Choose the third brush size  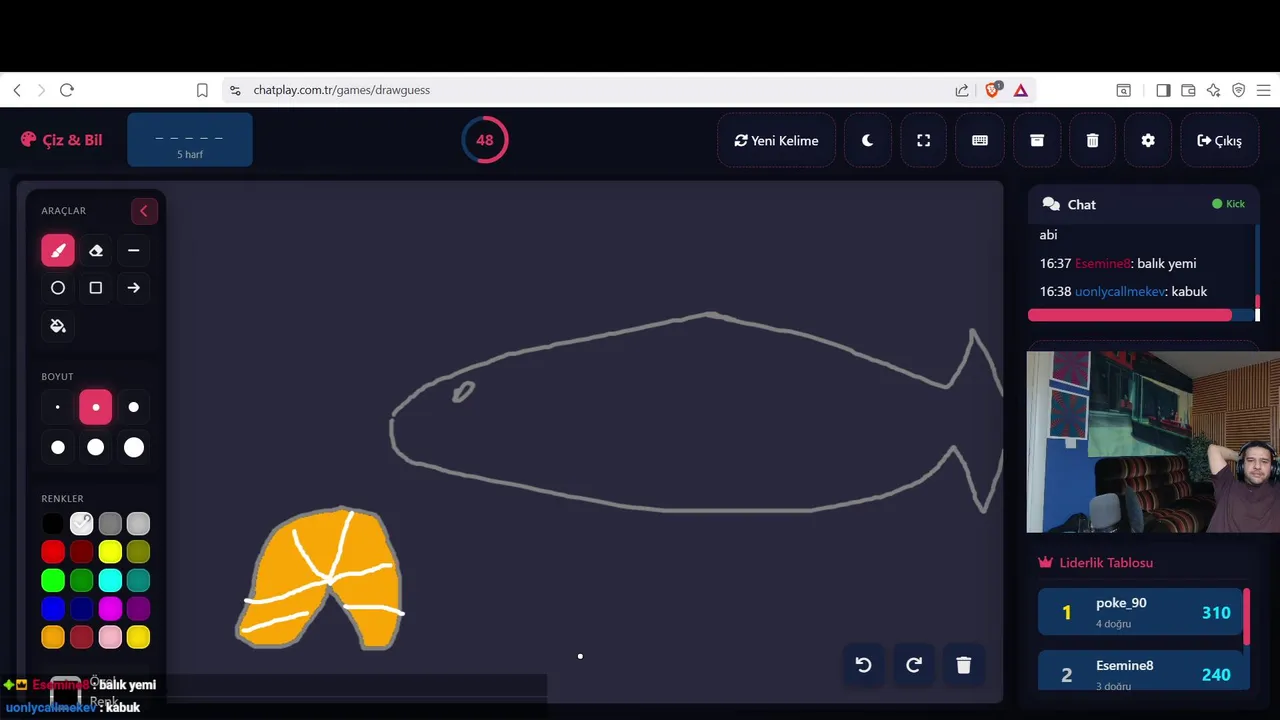(x=134, y=407)
